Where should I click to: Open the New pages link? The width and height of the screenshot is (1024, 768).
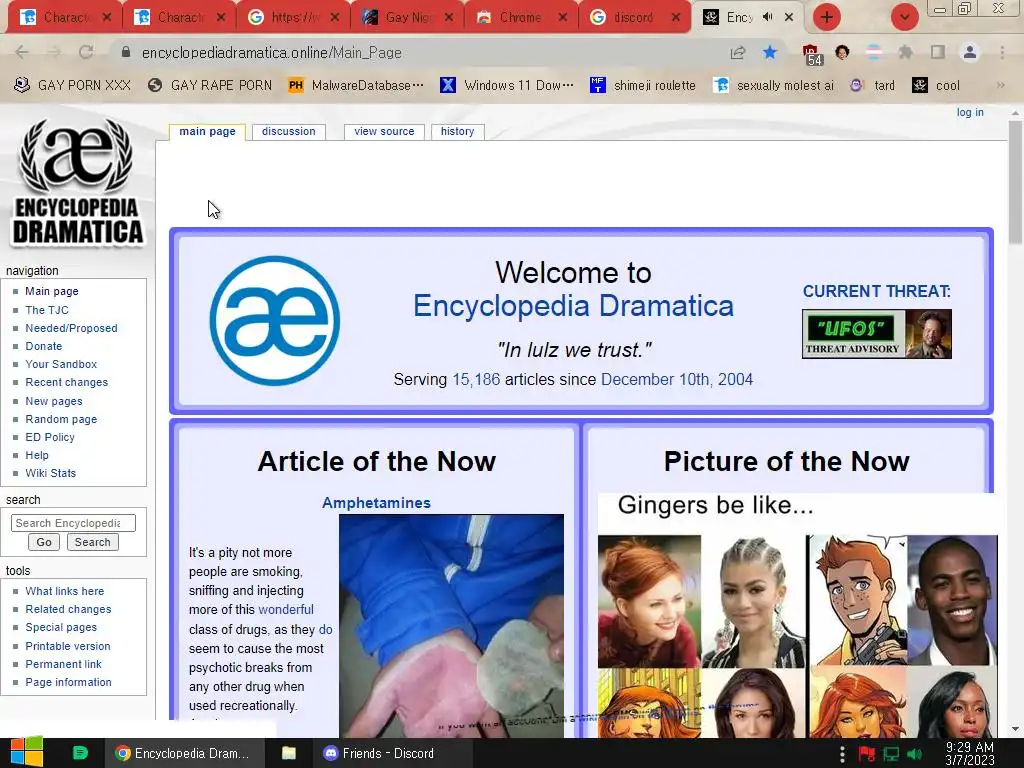54,401
